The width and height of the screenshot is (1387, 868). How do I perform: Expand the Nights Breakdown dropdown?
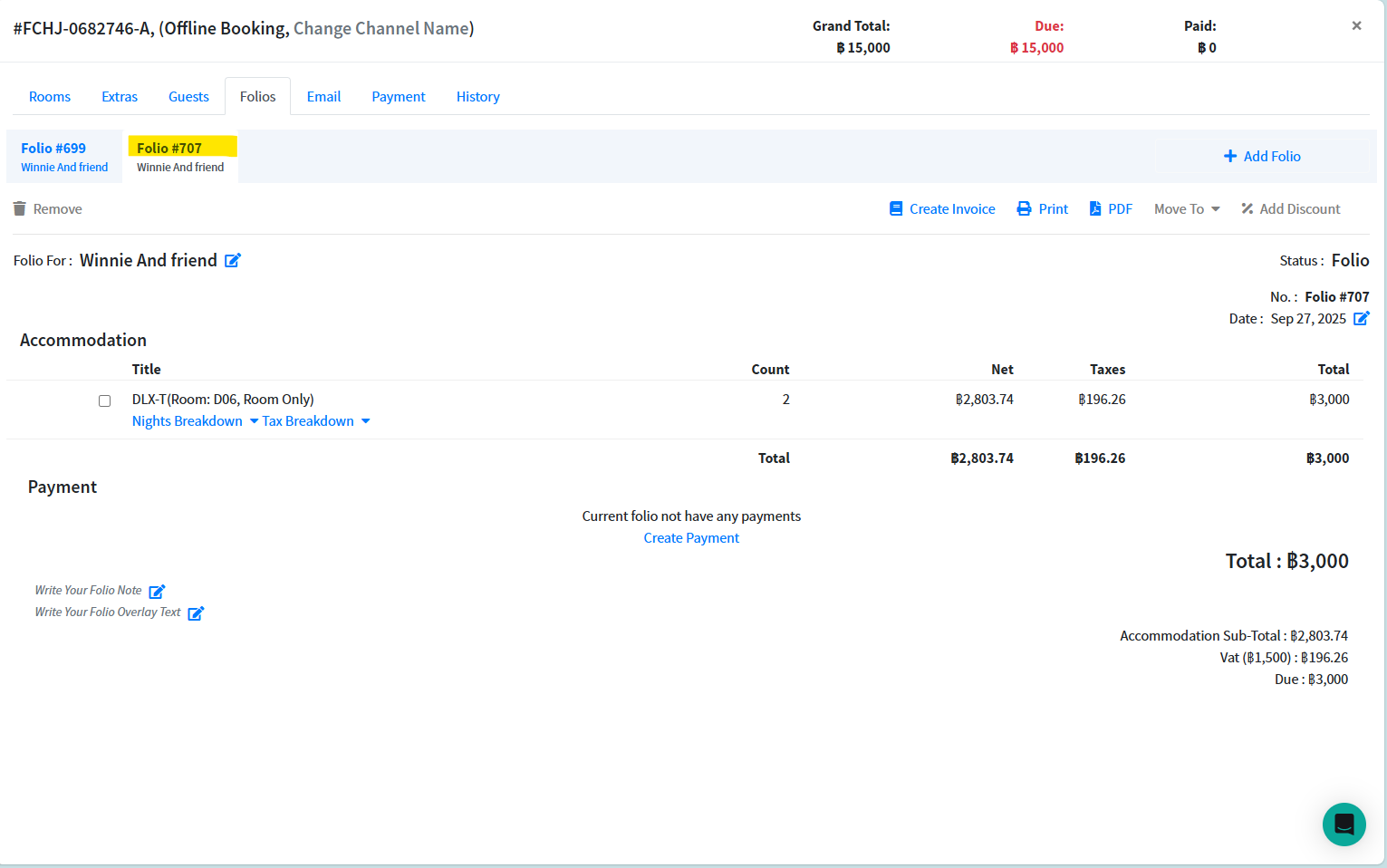pyautogui.click(x=195, y=421)
